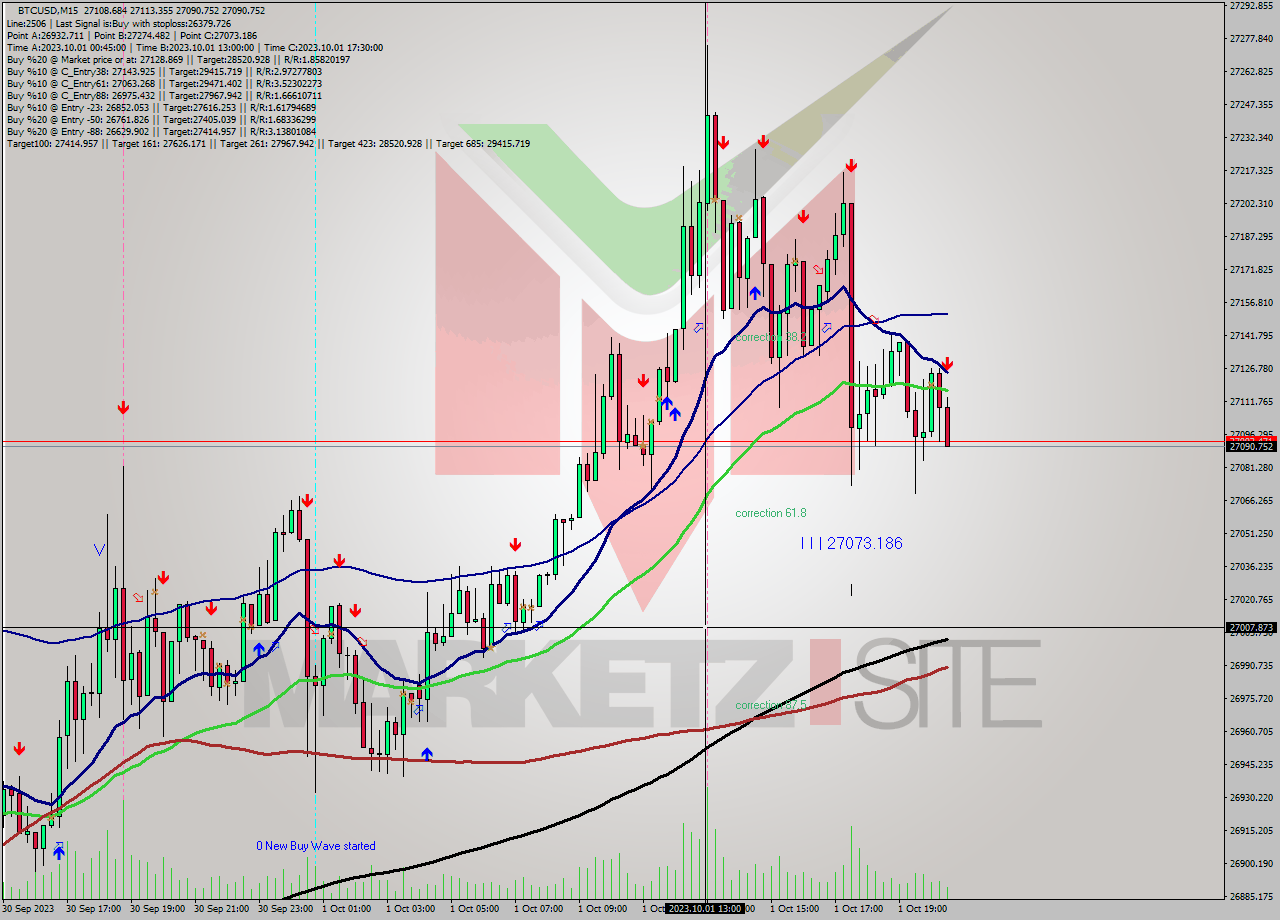Click the 27277.840 price axis label
The width and height of the screenshot is (1280, 920).
(1251, 38)
